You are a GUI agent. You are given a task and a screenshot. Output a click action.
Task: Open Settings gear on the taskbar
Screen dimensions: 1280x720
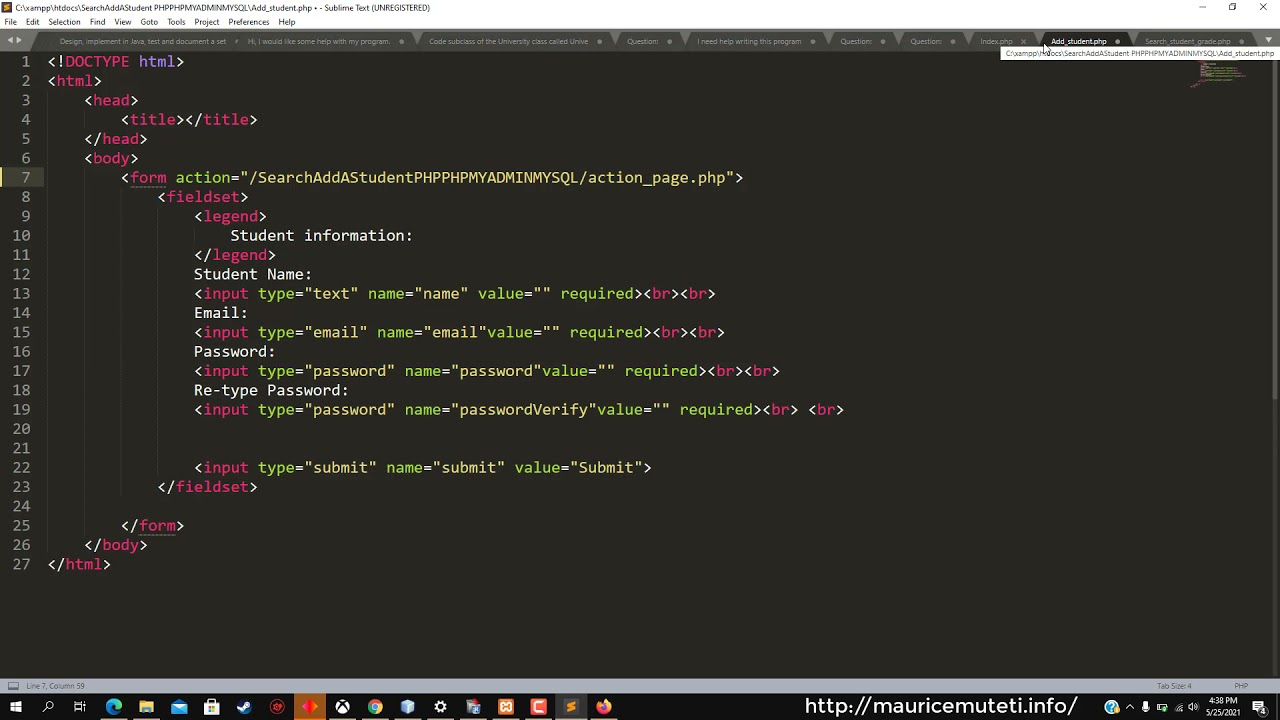[x=440, y=707]
